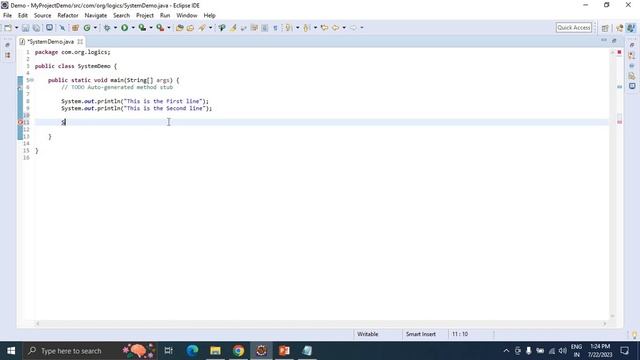Click the Smart Insert status entry
The image size is (640, 360).
point(421,334)
